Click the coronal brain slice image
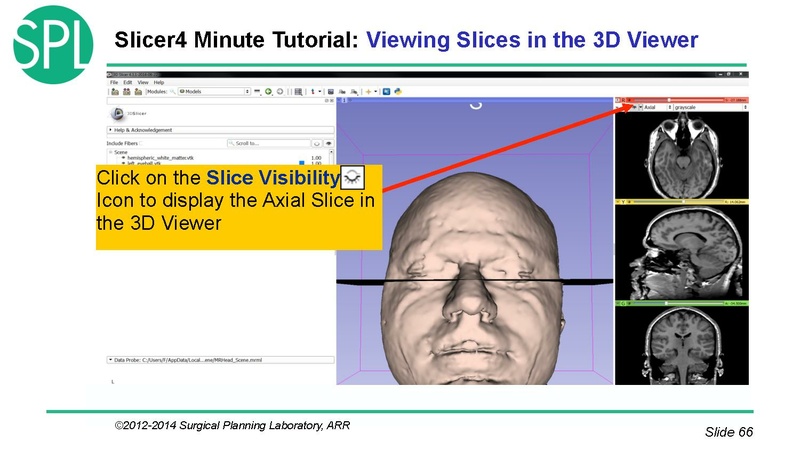This screenshot has width=800, height=450. [x=682, y=345]
